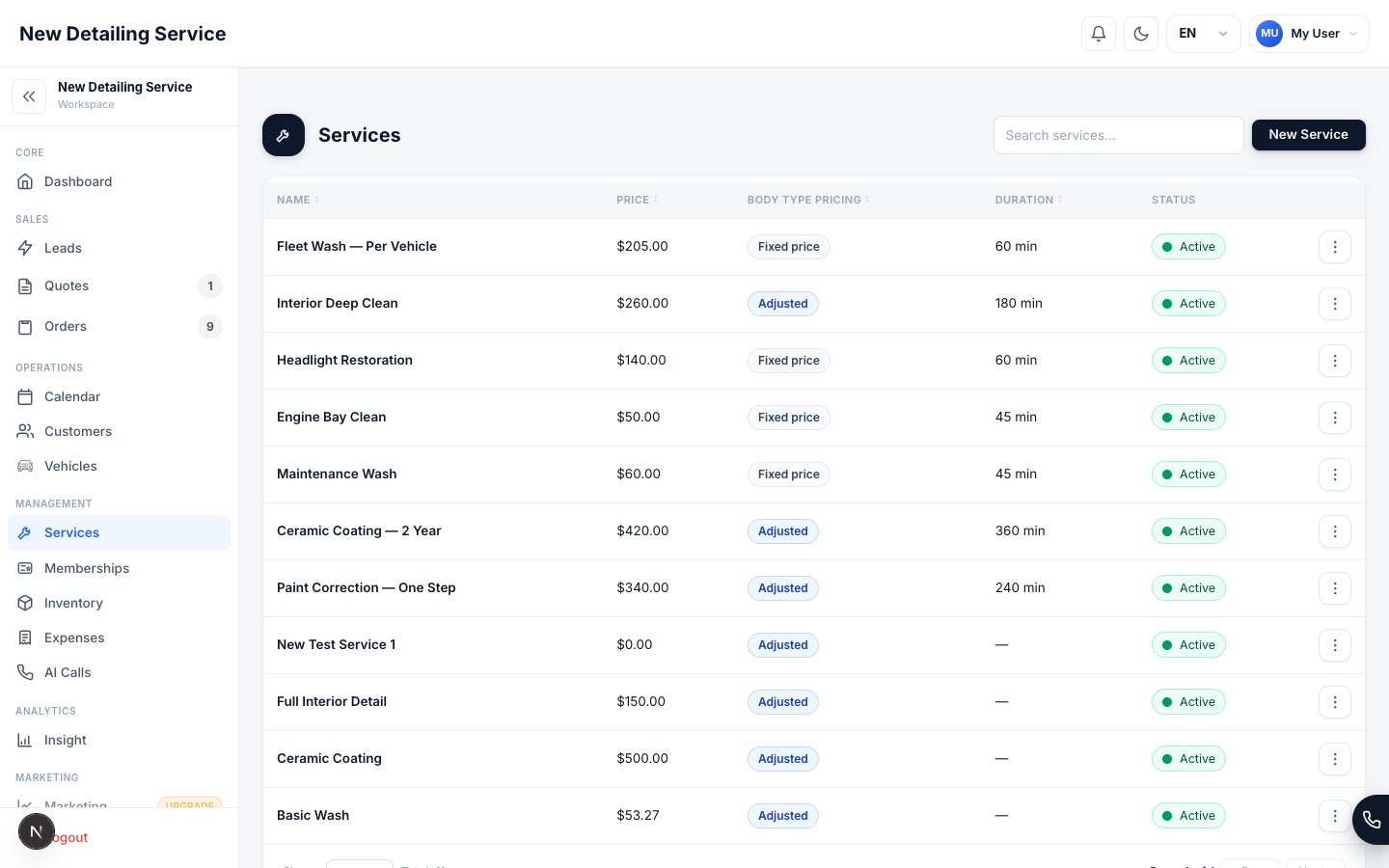Viewport: 1389px width, 868px height.
Task: Open Inventory in the sidebar
Action: (120, 603)
